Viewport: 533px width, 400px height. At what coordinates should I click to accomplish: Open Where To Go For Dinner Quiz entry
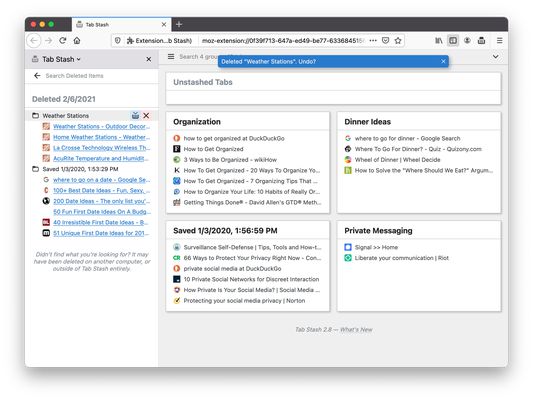[418, 149]
